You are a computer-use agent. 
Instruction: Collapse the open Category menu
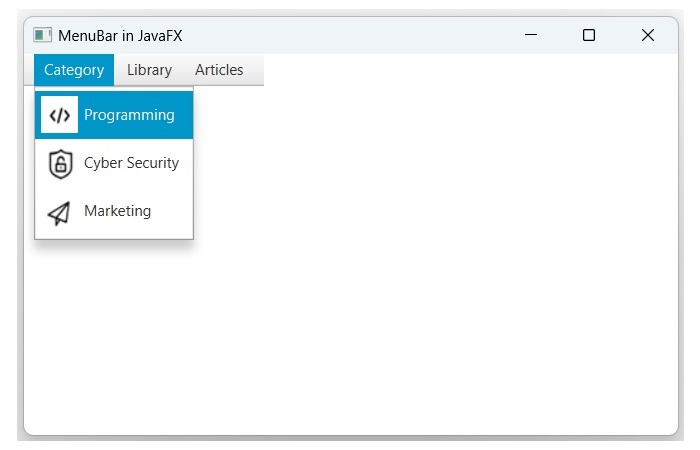tap(74, 70)
